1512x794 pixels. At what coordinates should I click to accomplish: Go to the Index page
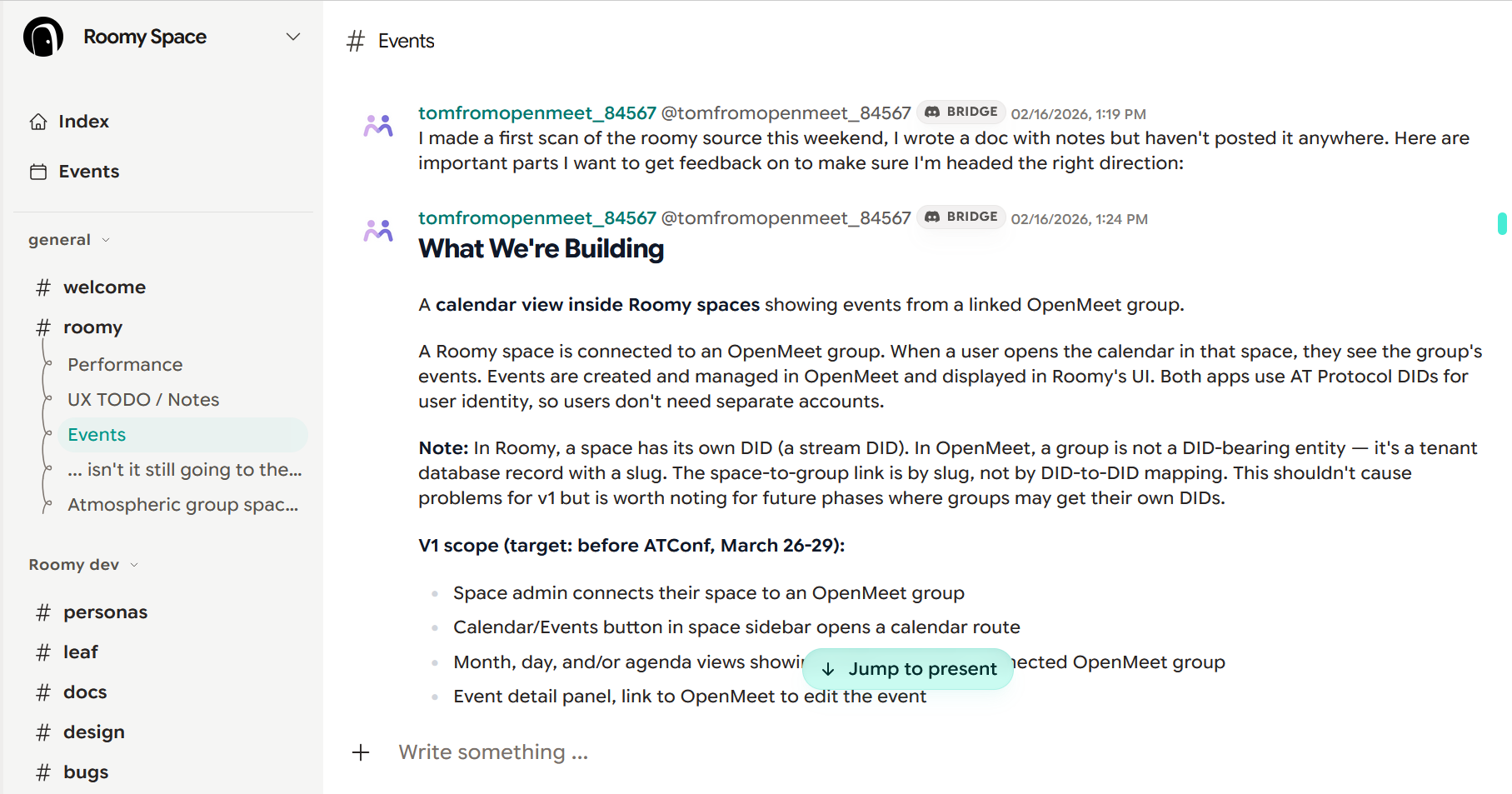83,122
